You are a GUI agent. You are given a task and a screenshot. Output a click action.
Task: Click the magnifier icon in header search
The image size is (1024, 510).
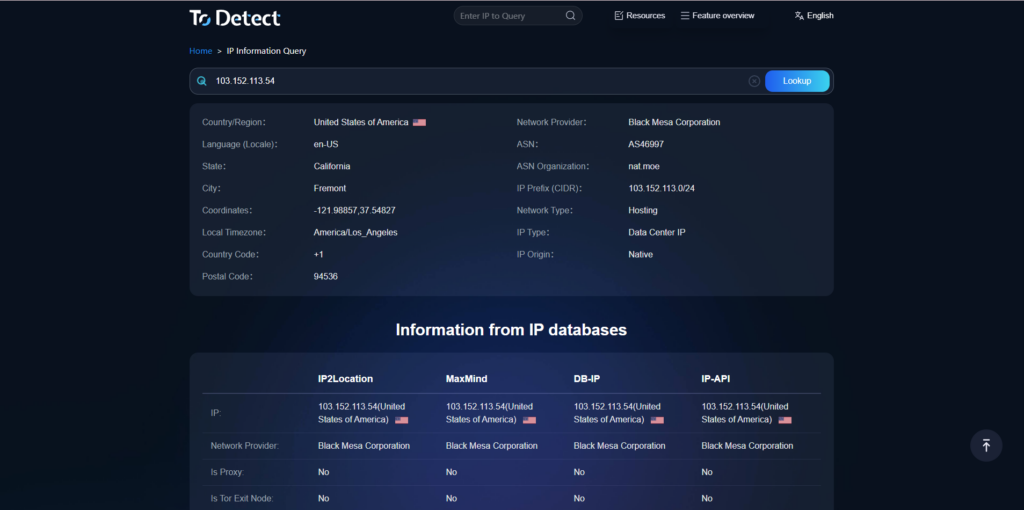(x=570, y=16)
